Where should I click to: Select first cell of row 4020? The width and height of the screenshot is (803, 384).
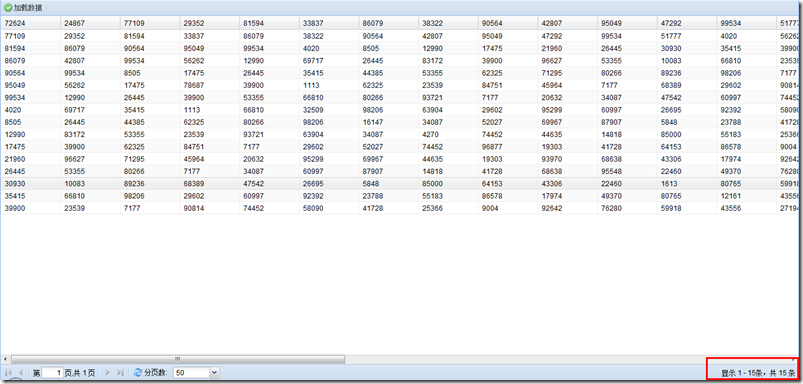31,110
